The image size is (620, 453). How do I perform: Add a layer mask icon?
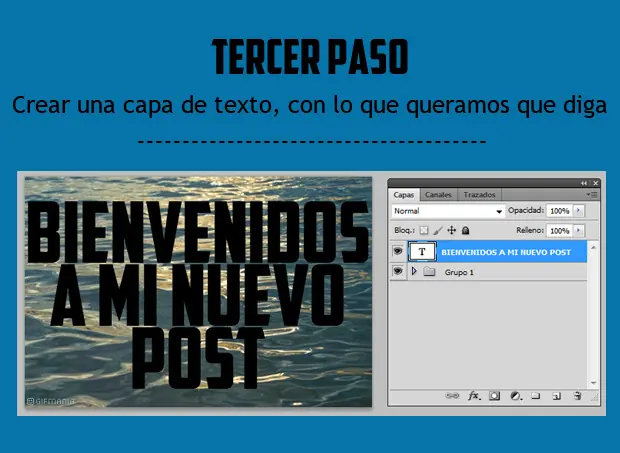(494, 396)
